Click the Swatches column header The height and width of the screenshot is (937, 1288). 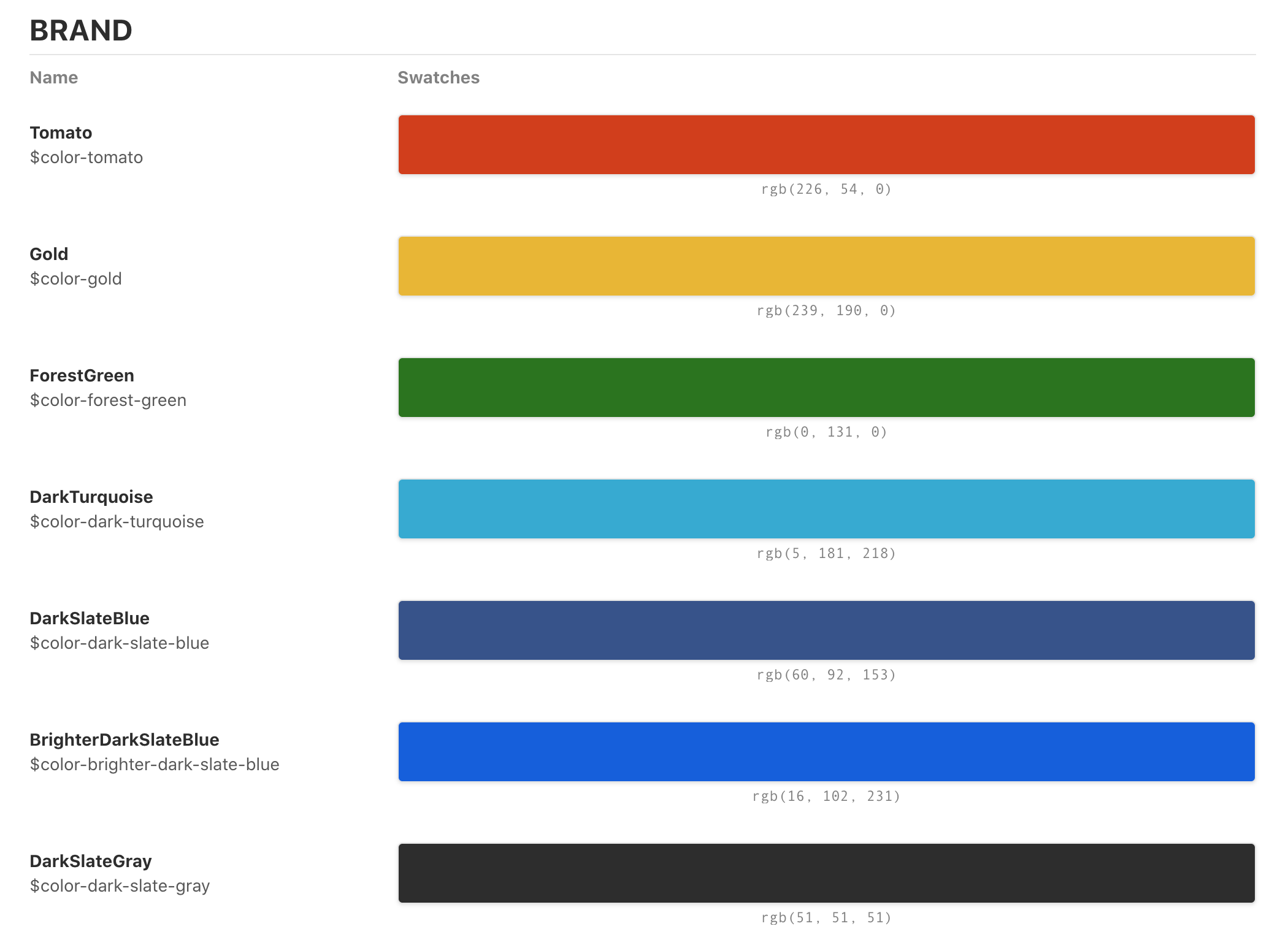click(439, 78)
